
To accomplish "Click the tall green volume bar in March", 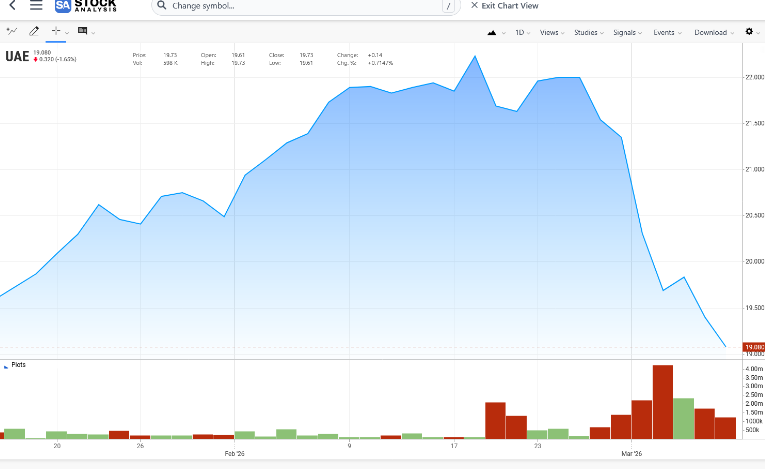I will pos(684,418).
